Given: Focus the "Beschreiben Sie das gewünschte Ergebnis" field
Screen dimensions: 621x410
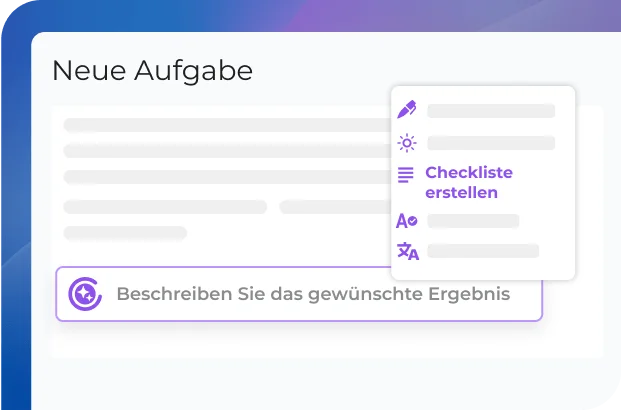Looking at the screenshot, I should point(312,294).
